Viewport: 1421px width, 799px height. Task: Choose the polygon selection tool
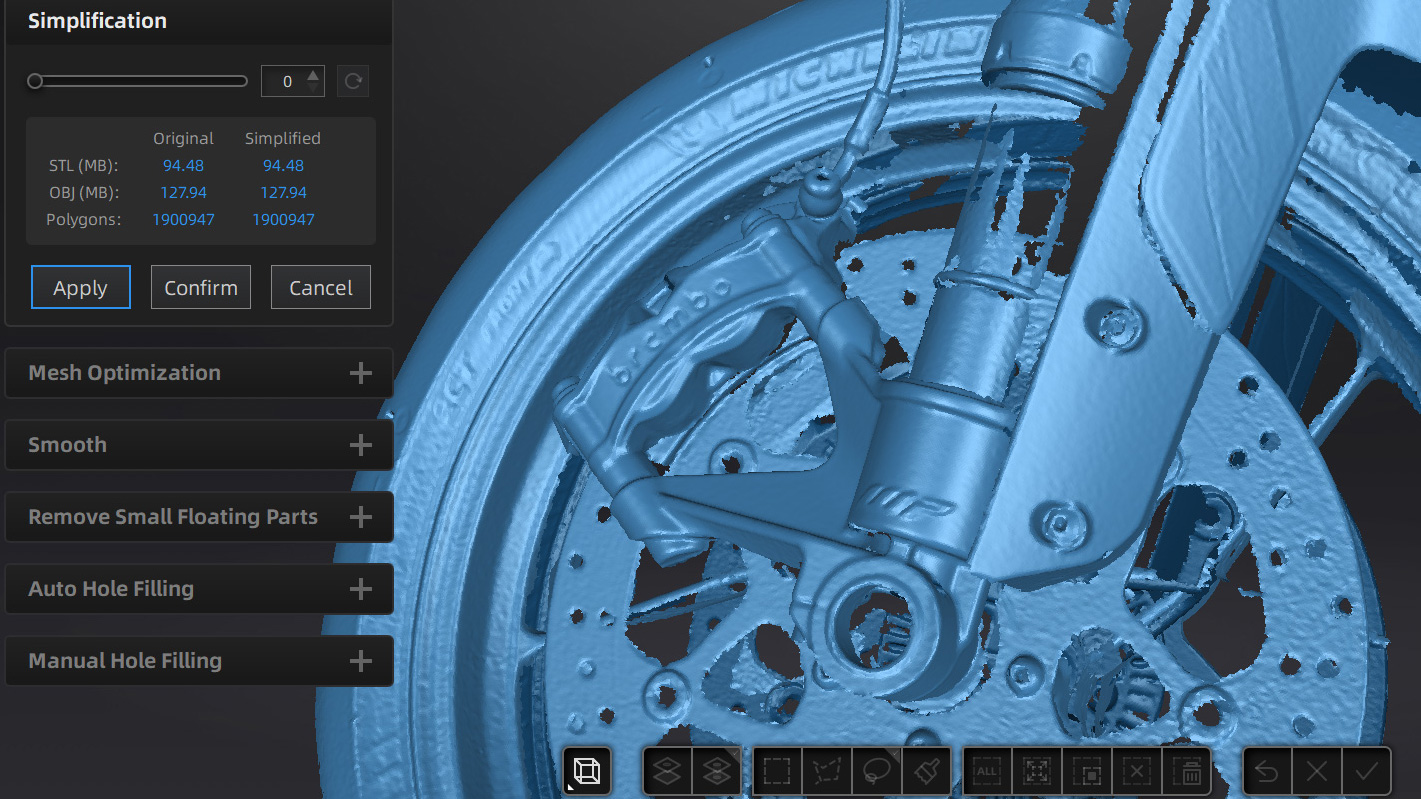coord(827,771)
